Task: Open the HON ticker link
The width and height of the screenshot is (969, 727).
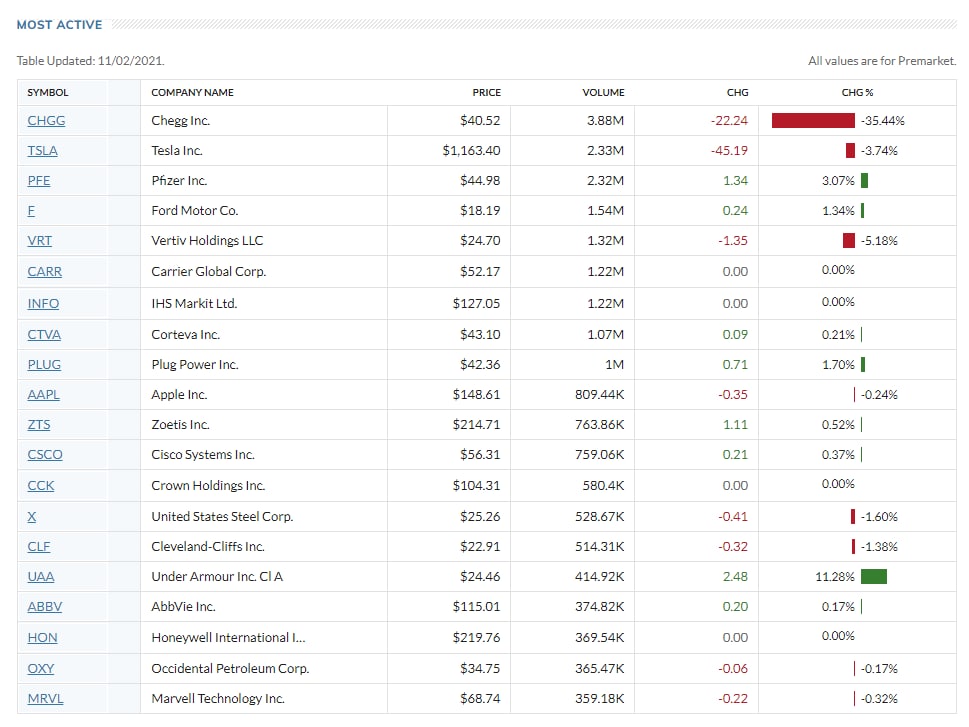Action: point(43,637)
